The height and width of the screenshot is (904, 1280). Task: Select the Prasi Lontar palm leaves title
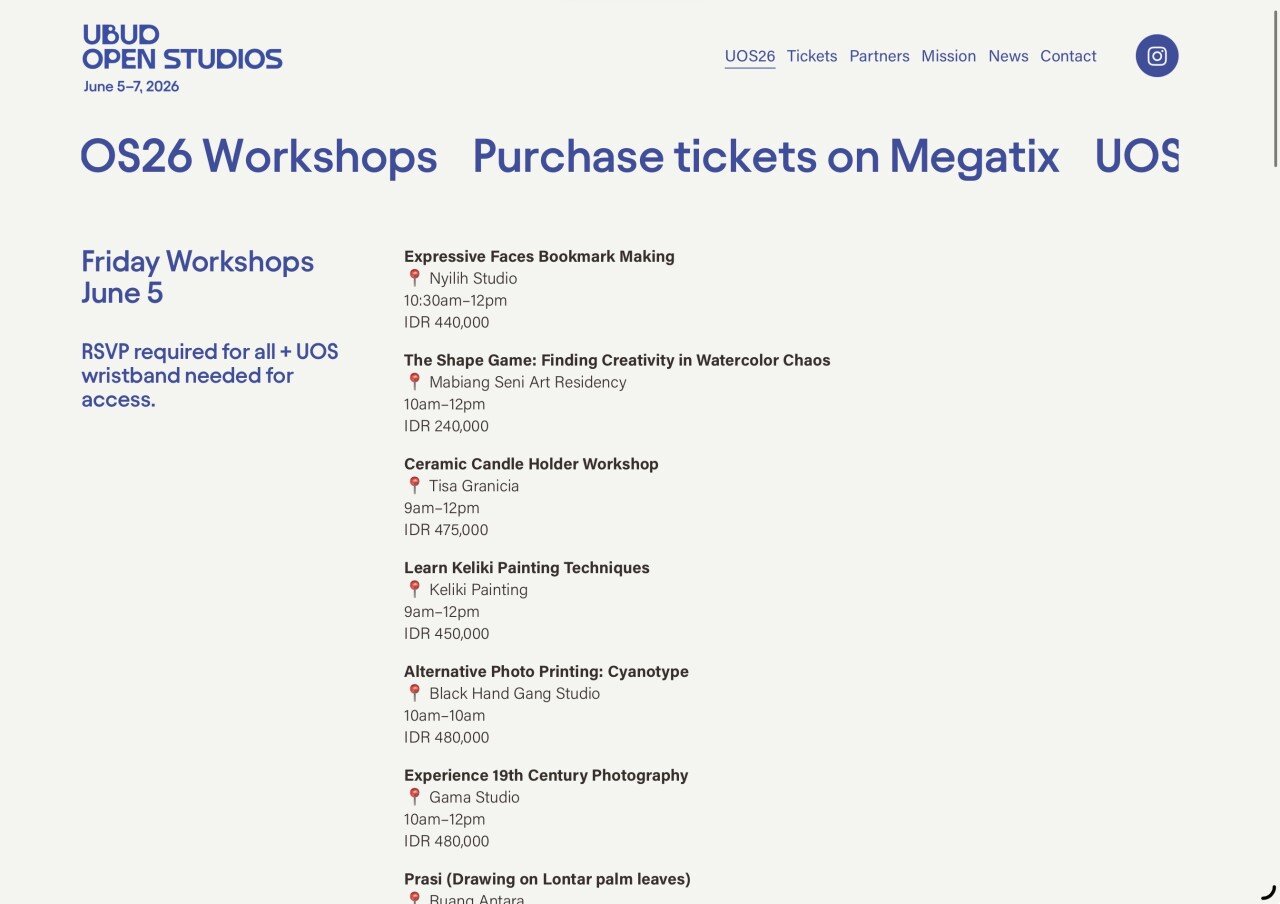[547, 879]
